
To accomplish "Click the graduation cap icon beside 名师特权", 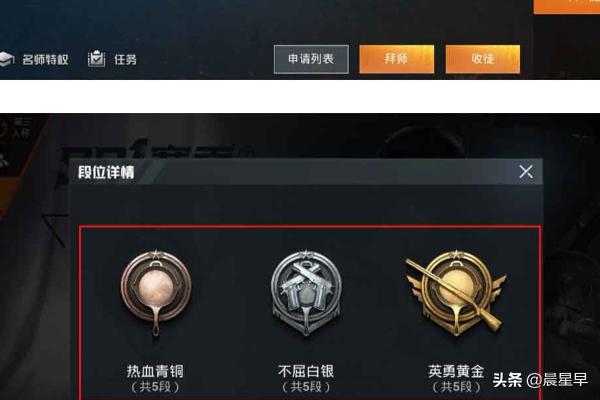I will tap(7, 59).
